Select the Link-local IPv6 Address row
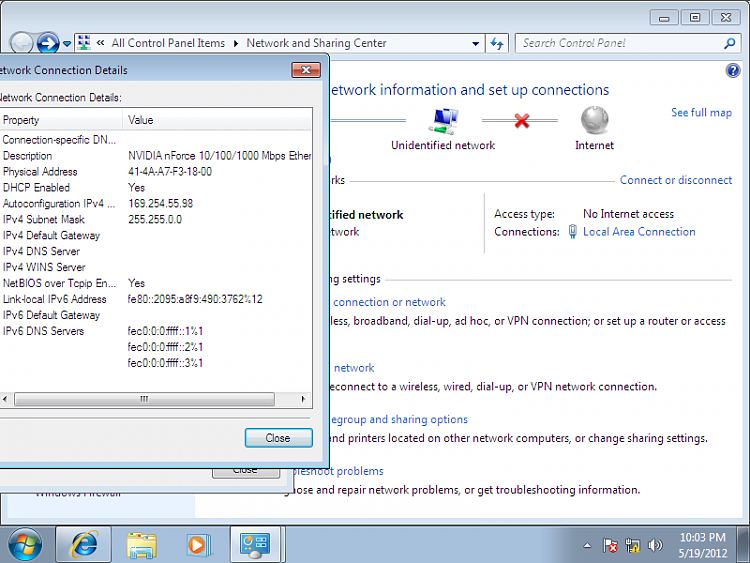This screenshot has width=750, height=563. pos(156,299)
